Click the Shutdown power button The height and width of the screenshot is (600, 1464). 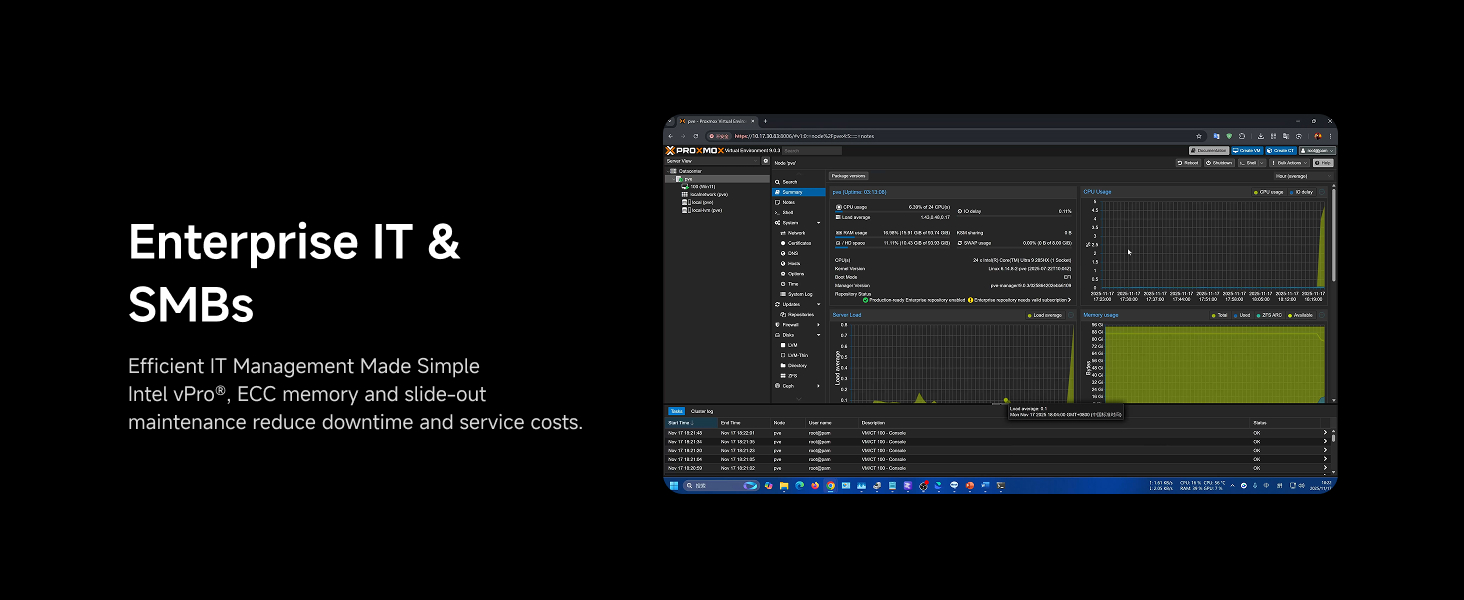click(x=1219, y=162)
